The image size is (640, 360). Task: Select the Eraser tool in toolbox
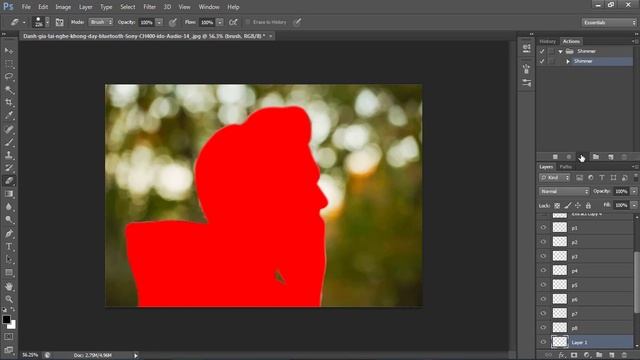point(9,181)
